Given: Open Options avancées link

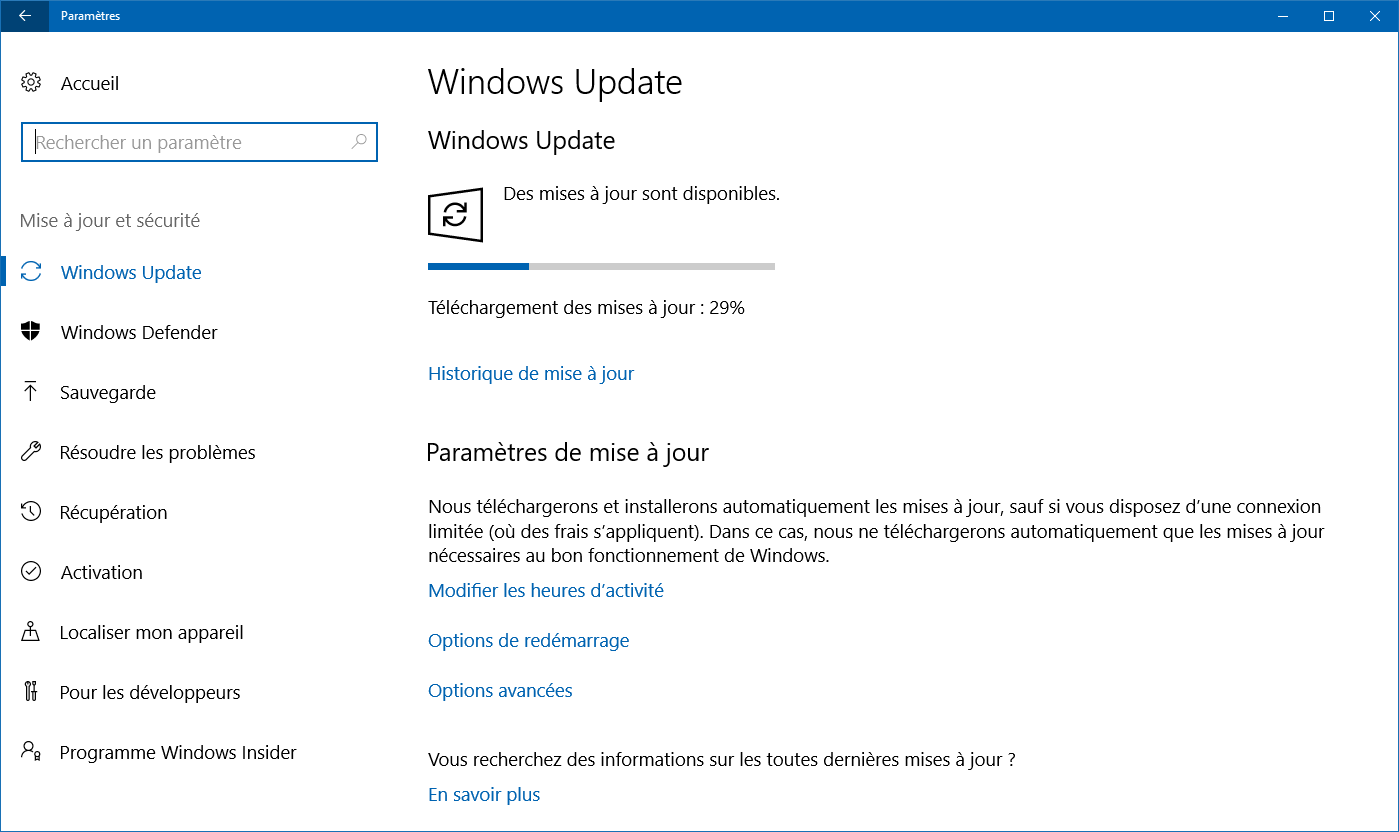Looking at the screenshot, I should [500, 690].
